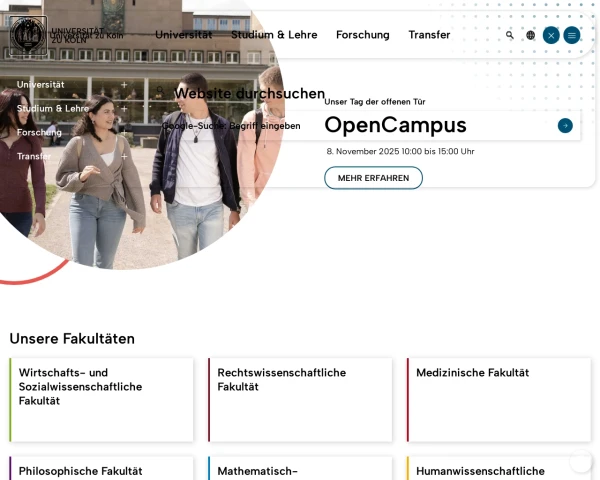Expand the Forschung side menu entry

pyautogui.click(x=124, y=132)
